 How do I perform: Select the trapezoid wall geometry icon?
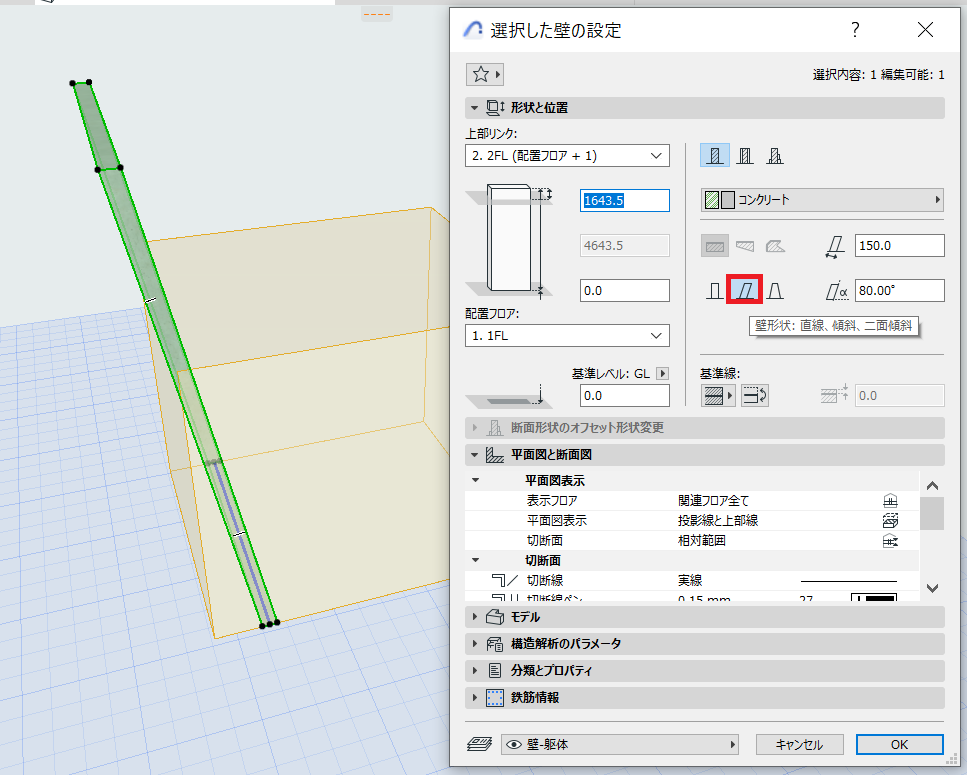[745, 246]
